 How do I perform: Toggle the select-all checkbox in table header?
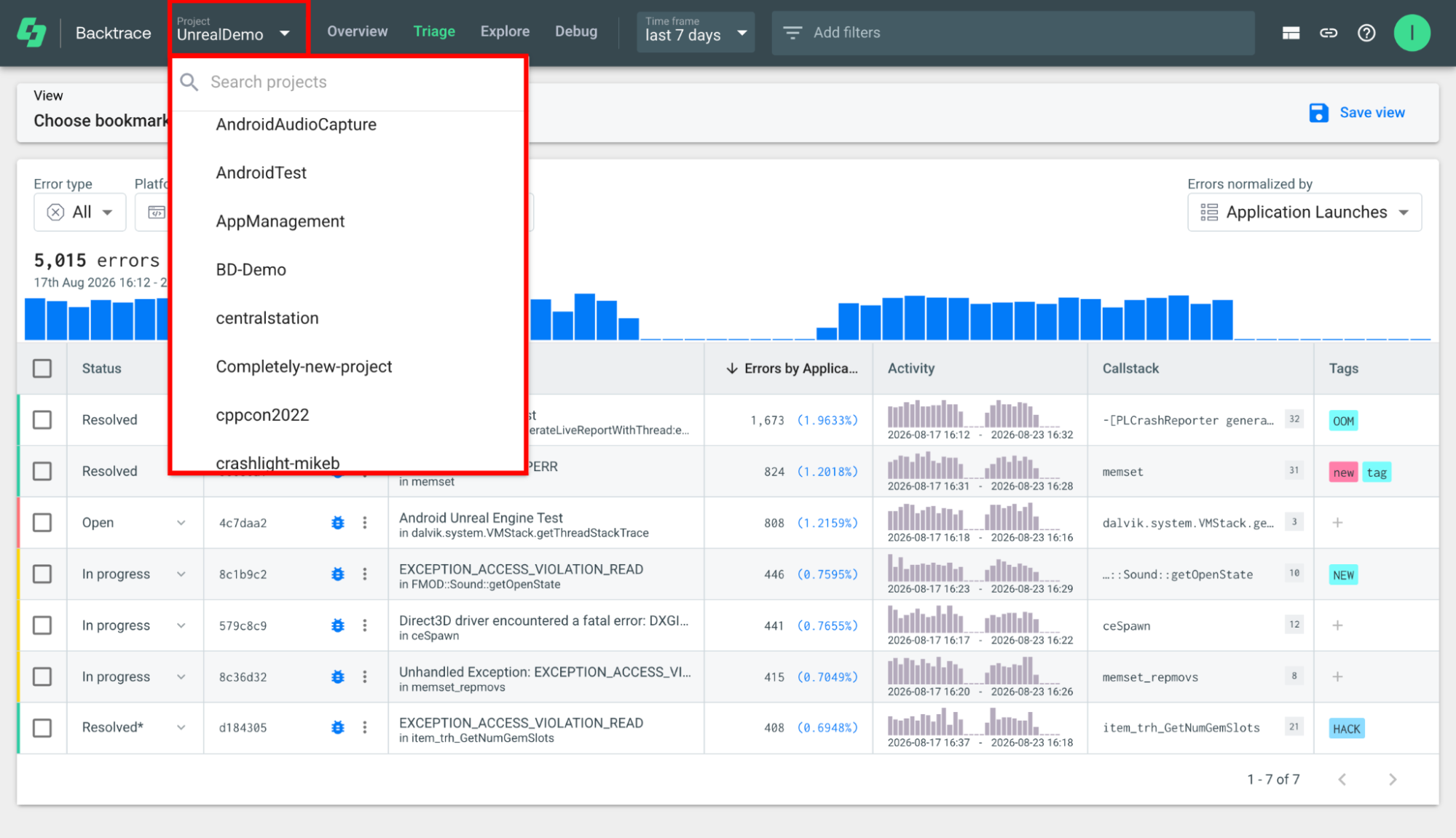pyautogui.click(x=42, y=368)
